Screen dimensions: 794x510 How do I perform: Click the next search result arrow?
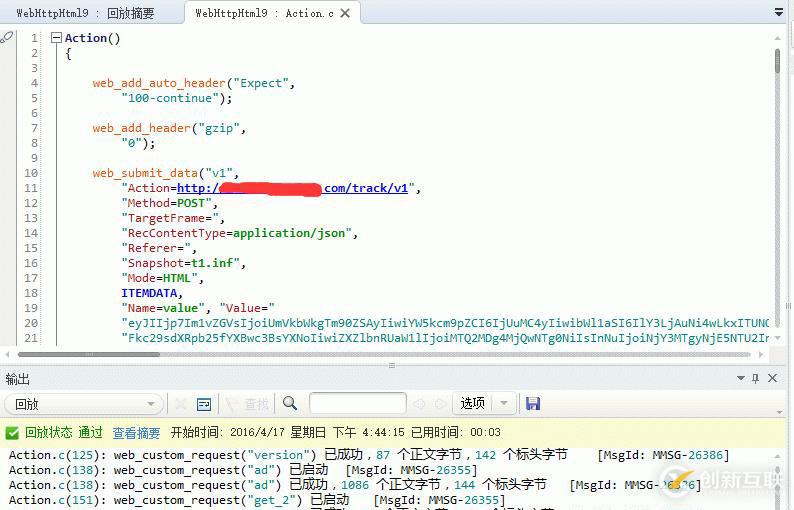(x=440, y=404)
